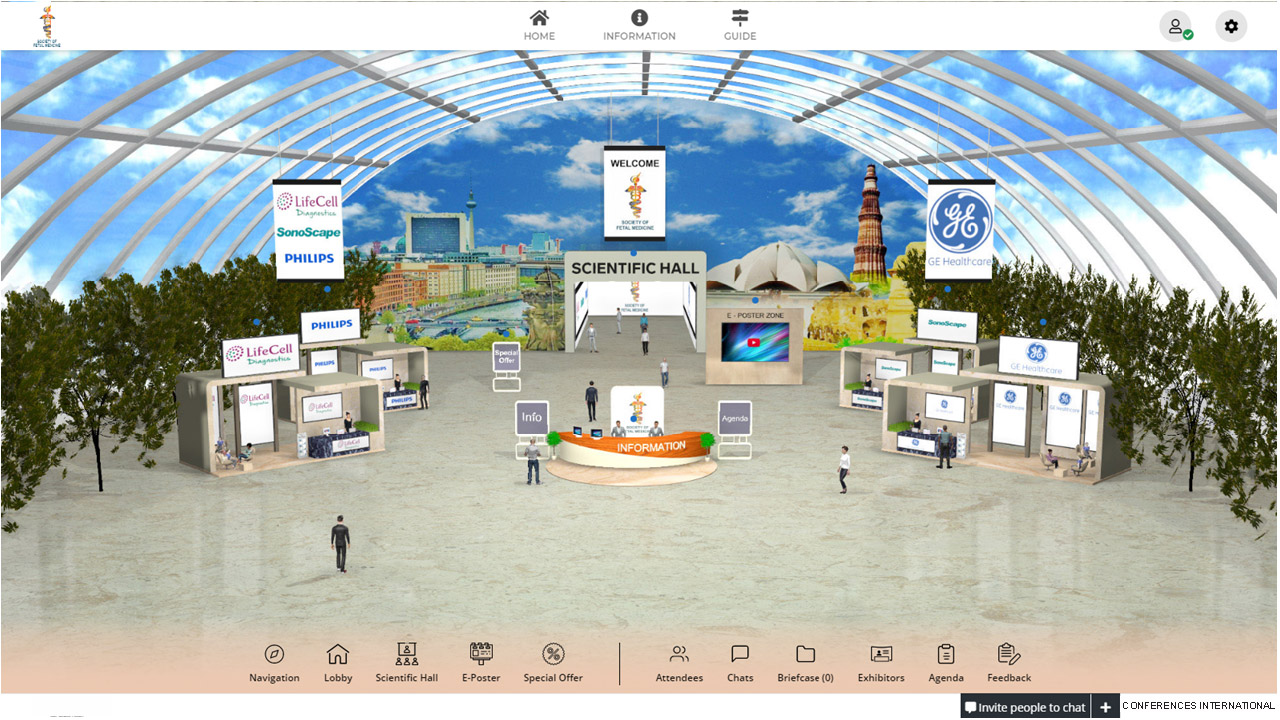Image resolution: width=1280 pixels, height=720 pixels.
Task: Go to Home in top navigation
Action: 539,25
